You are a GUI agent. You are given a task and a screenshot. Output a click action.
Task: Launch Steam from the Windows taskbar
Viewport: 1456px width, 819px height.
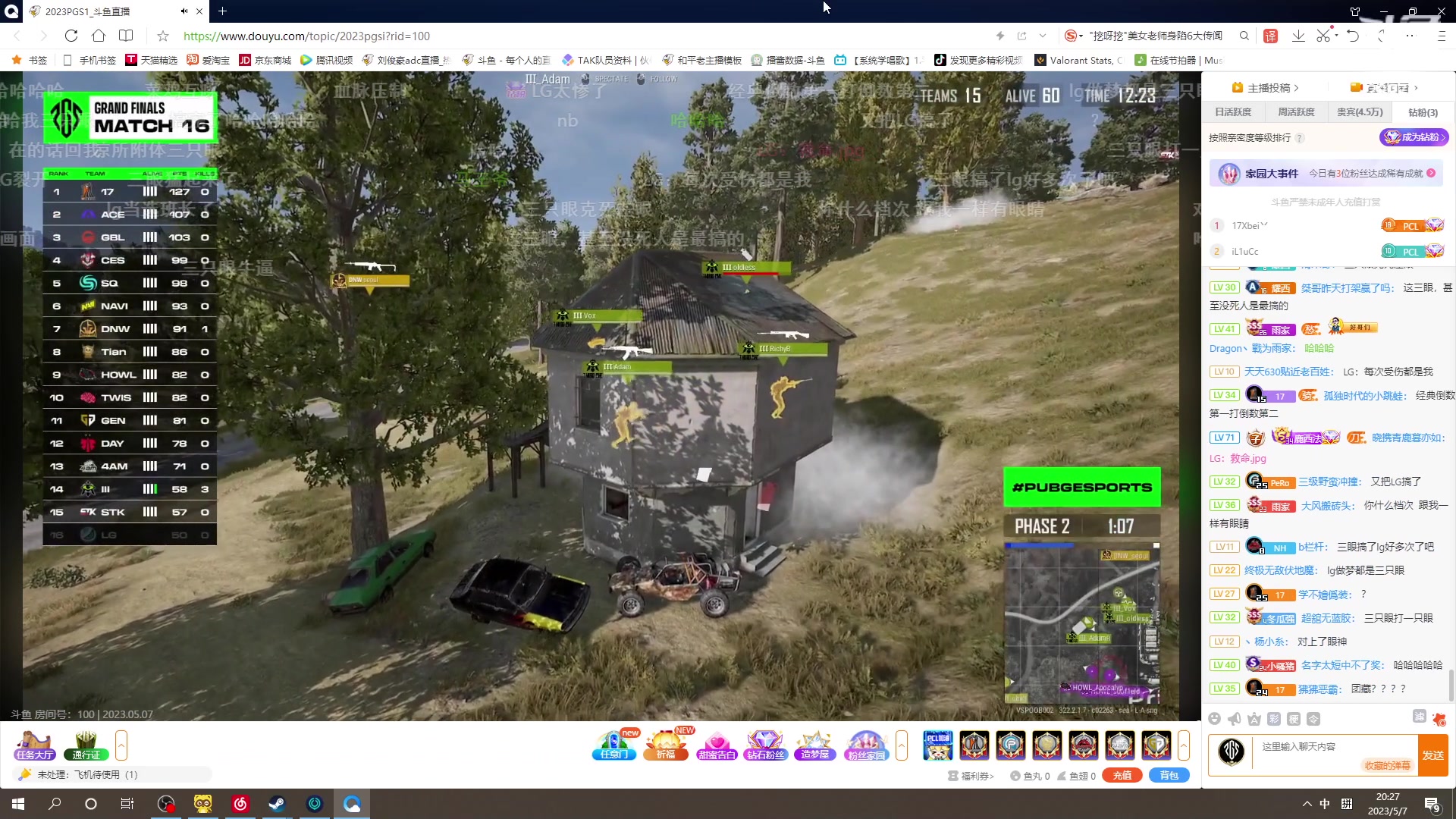point(278,804)
